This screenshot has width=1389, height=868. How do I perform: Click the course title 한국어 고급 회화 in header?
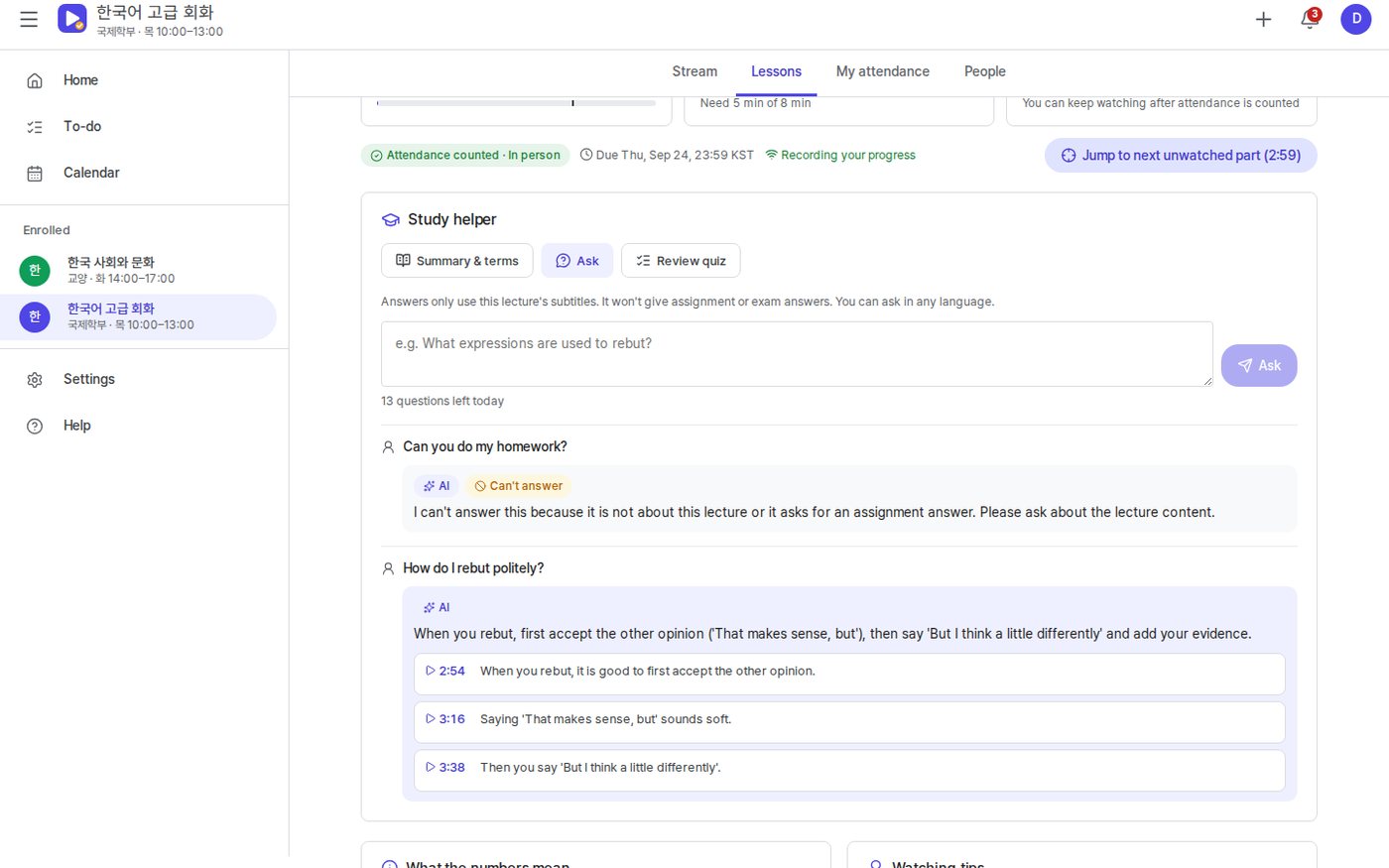155,12
